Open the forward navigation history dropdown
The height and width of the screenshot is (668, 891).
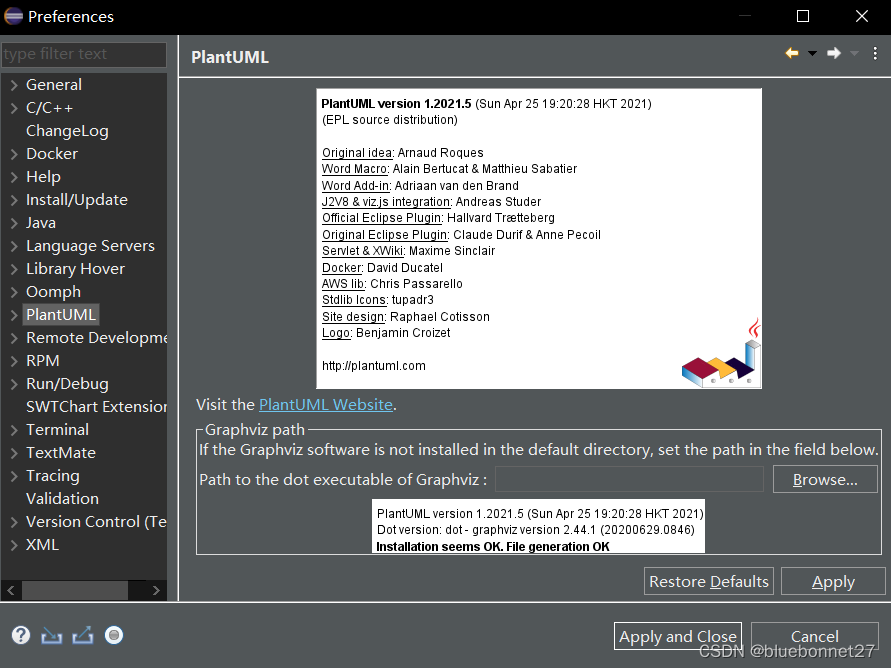[854, 53]
